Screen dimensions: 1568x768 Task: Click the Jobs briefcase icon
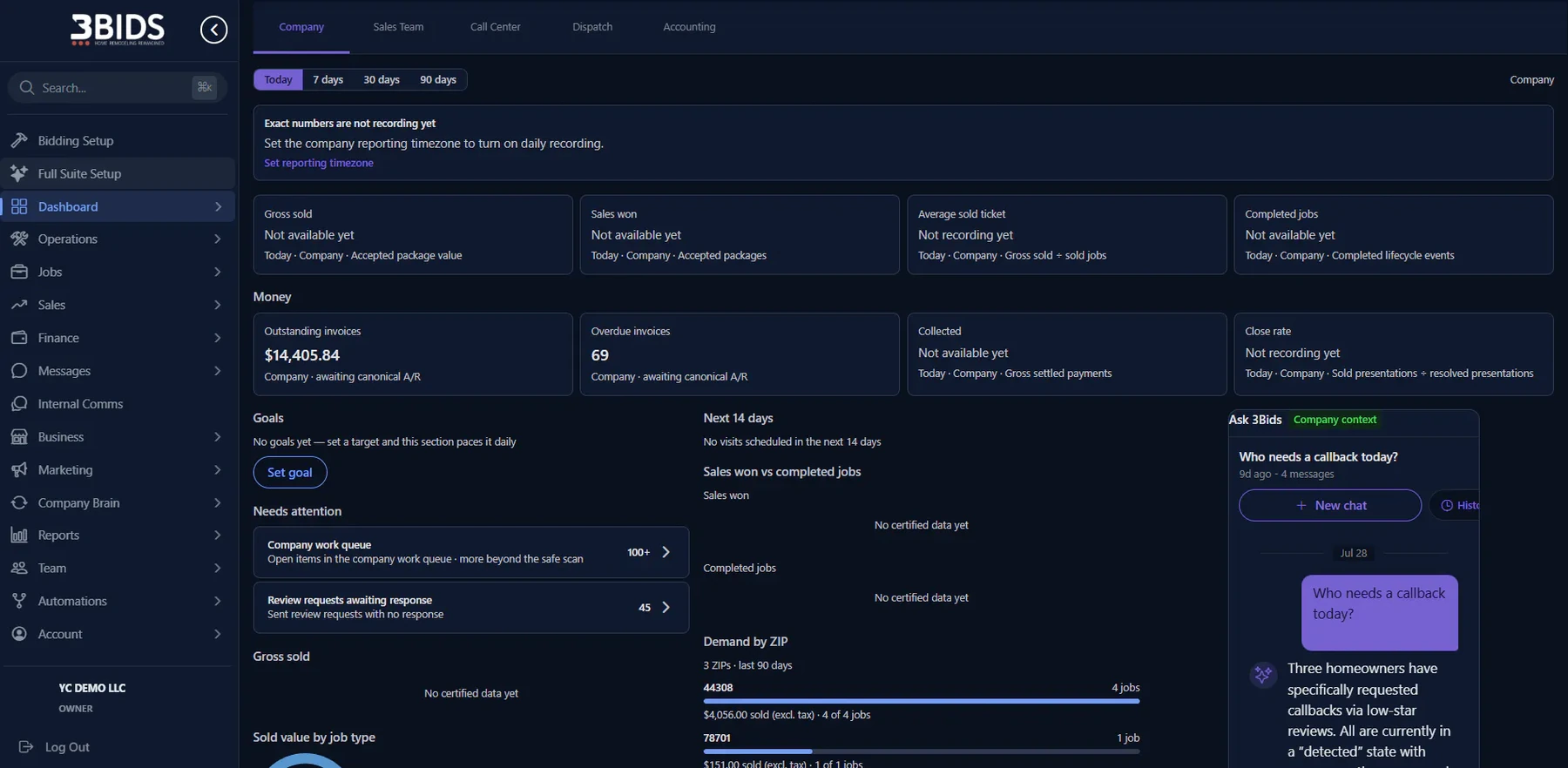19,272
